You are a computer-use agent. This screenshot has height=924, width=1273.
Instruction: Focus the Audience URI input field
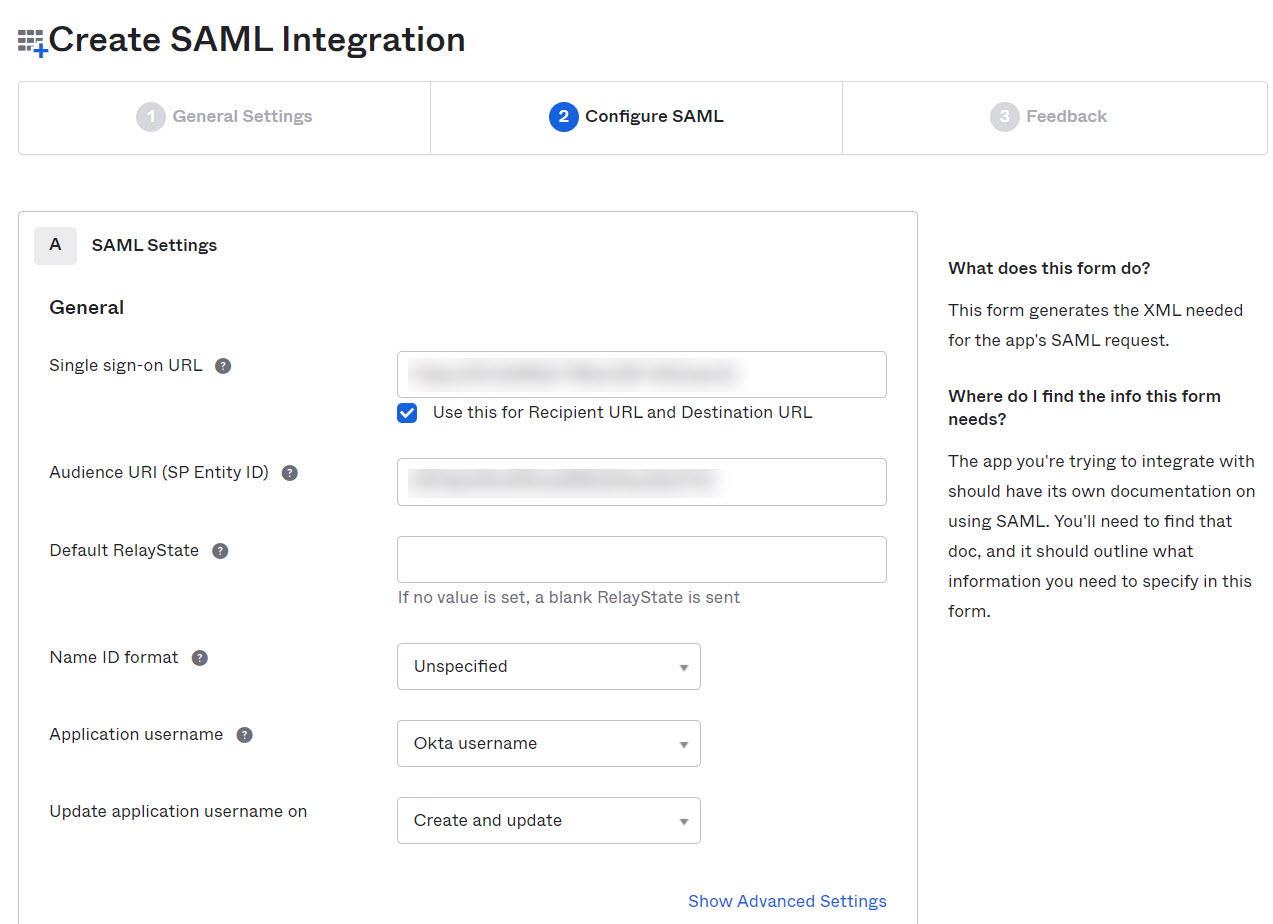tap(641, 481)
